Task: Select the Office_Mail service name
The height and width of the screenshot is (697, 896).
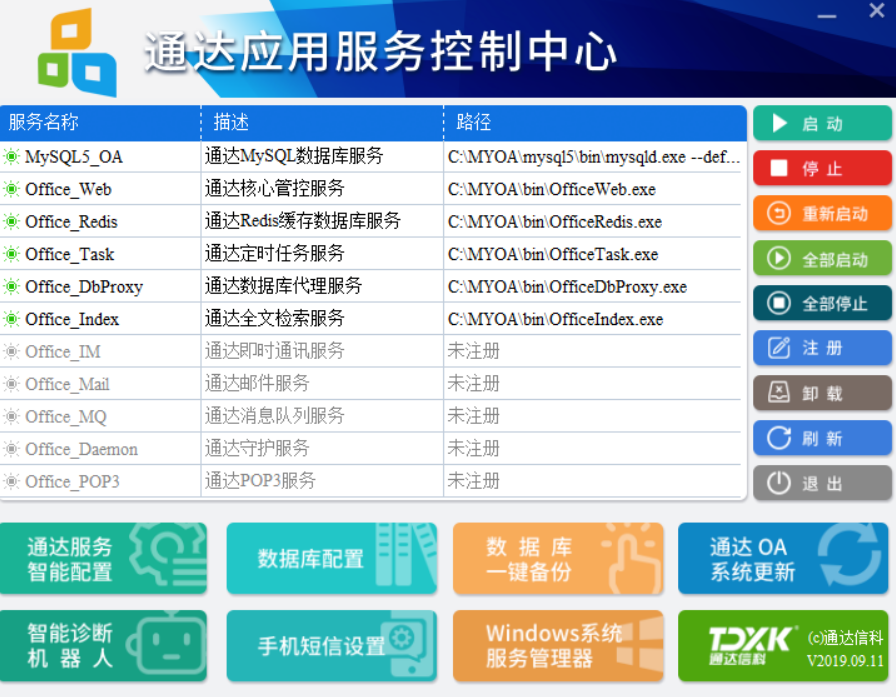Action: pos(67,384)
